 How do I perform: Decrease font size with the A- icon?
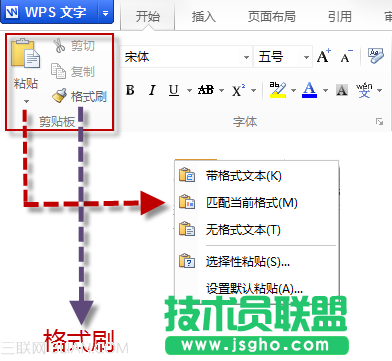346,56
